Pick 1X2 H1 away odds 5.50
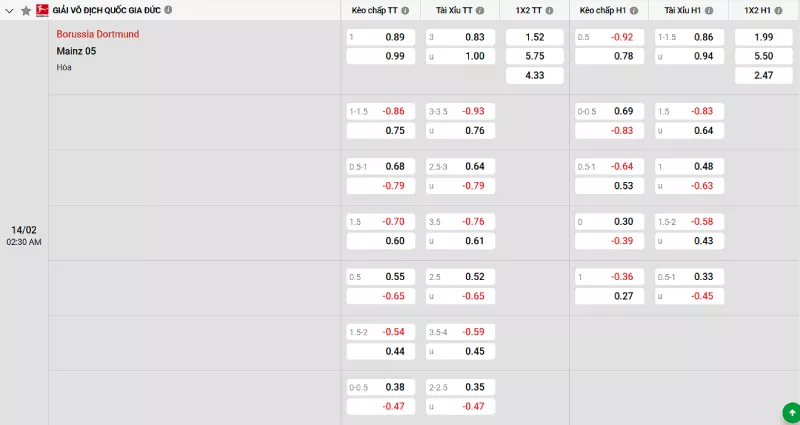 764,56
